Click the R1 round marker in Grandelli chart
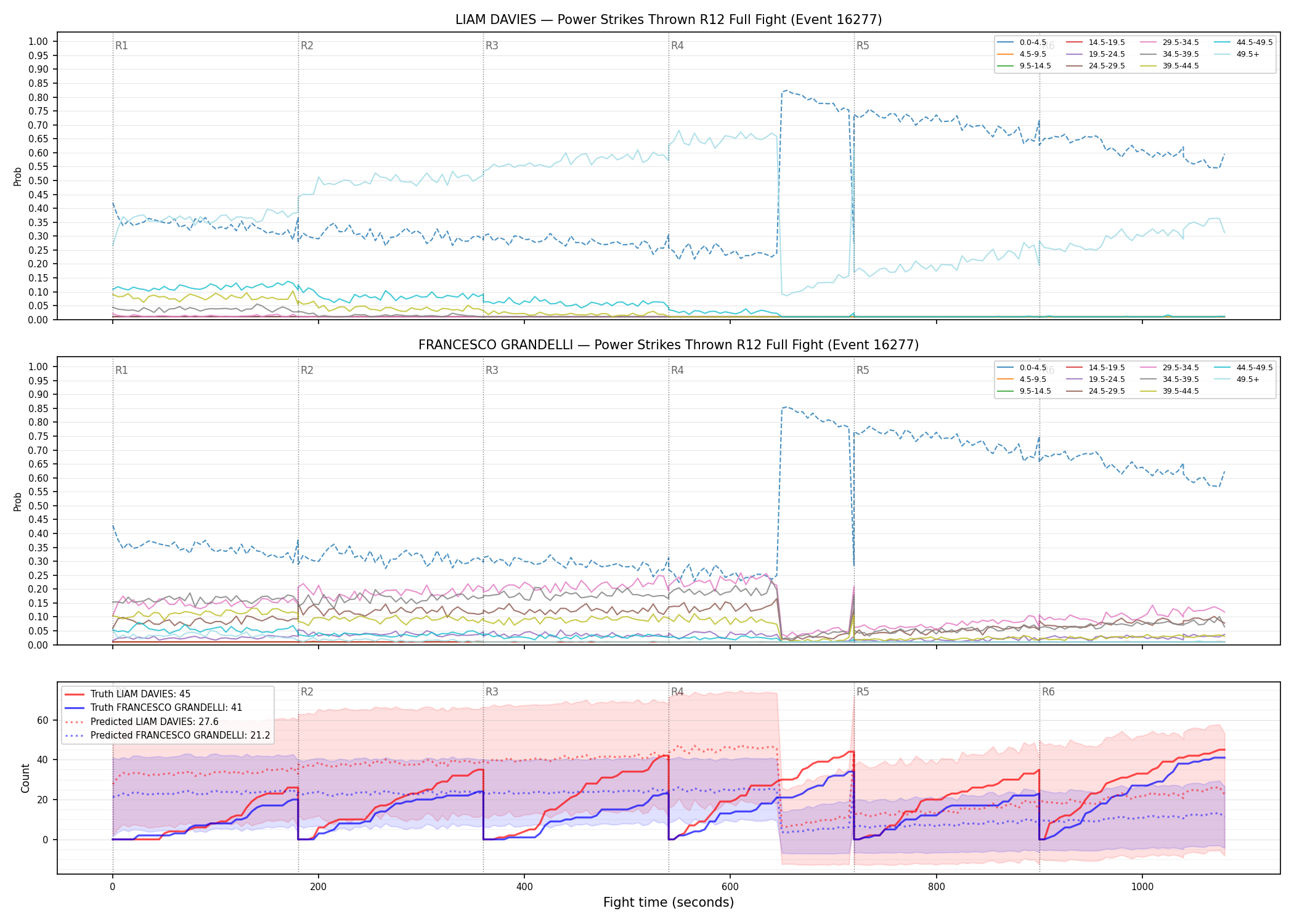 pyautogui.click(x=121, y=370)
